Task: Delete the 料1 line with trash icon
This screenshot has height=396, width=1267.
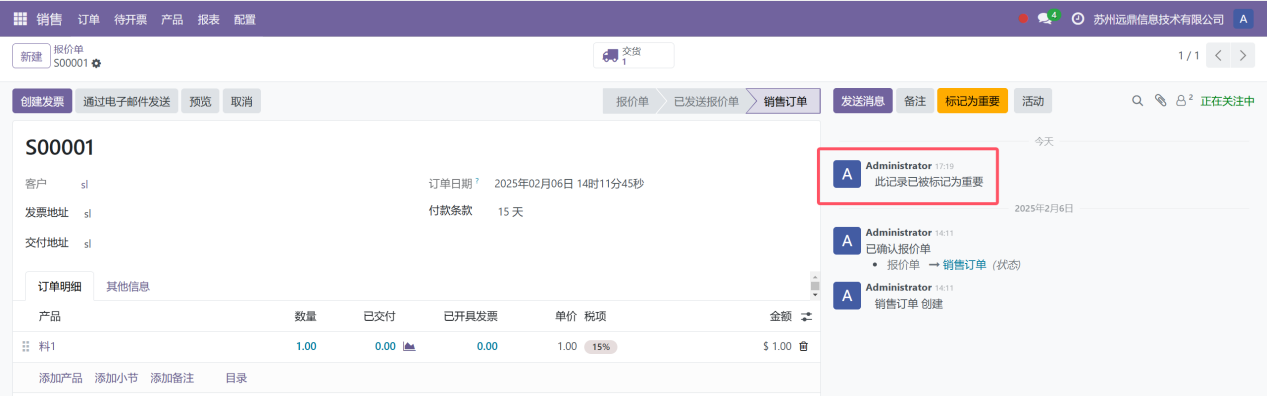Action: tap(803, 346)
